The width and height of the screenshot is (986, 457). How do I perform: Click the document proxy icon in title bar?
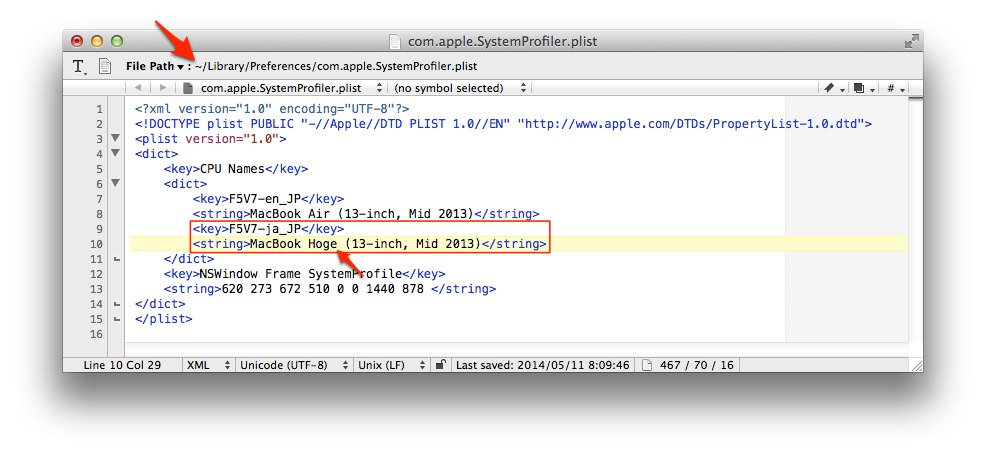coord(395,41)
